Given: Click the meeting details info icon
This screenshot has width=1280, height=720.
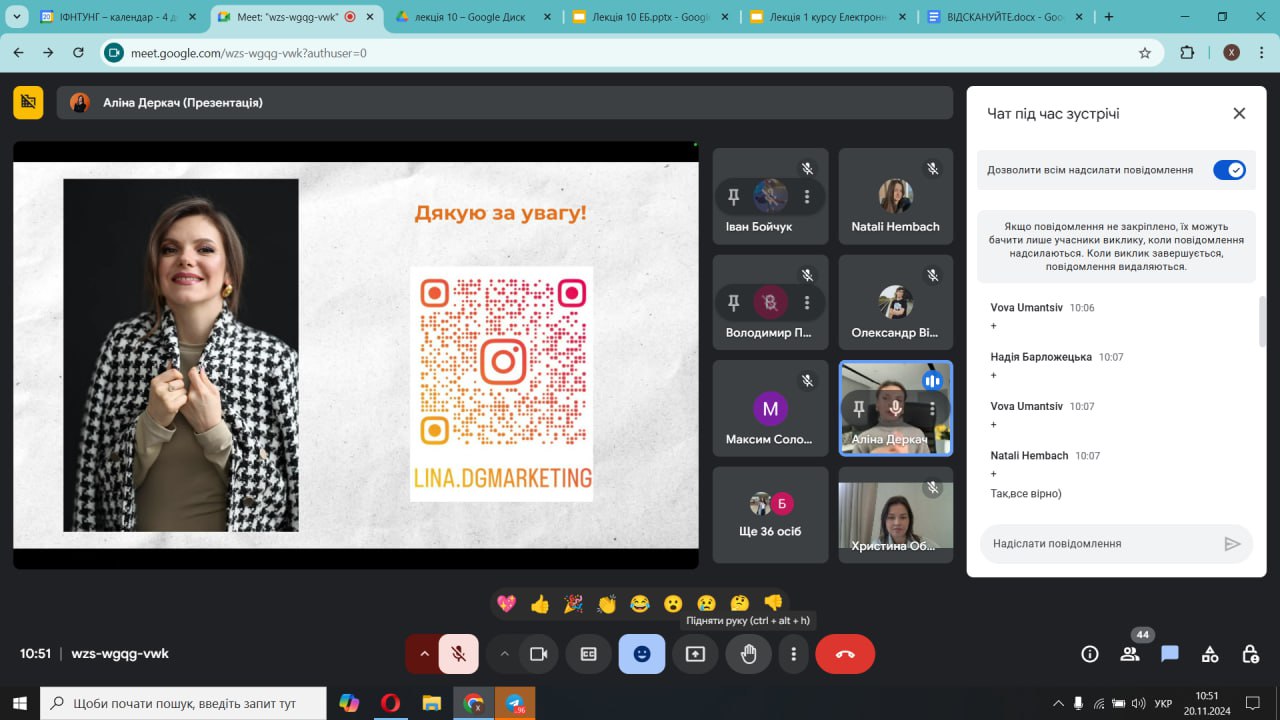Looking at the screenshot, I should pos(1090,654).
